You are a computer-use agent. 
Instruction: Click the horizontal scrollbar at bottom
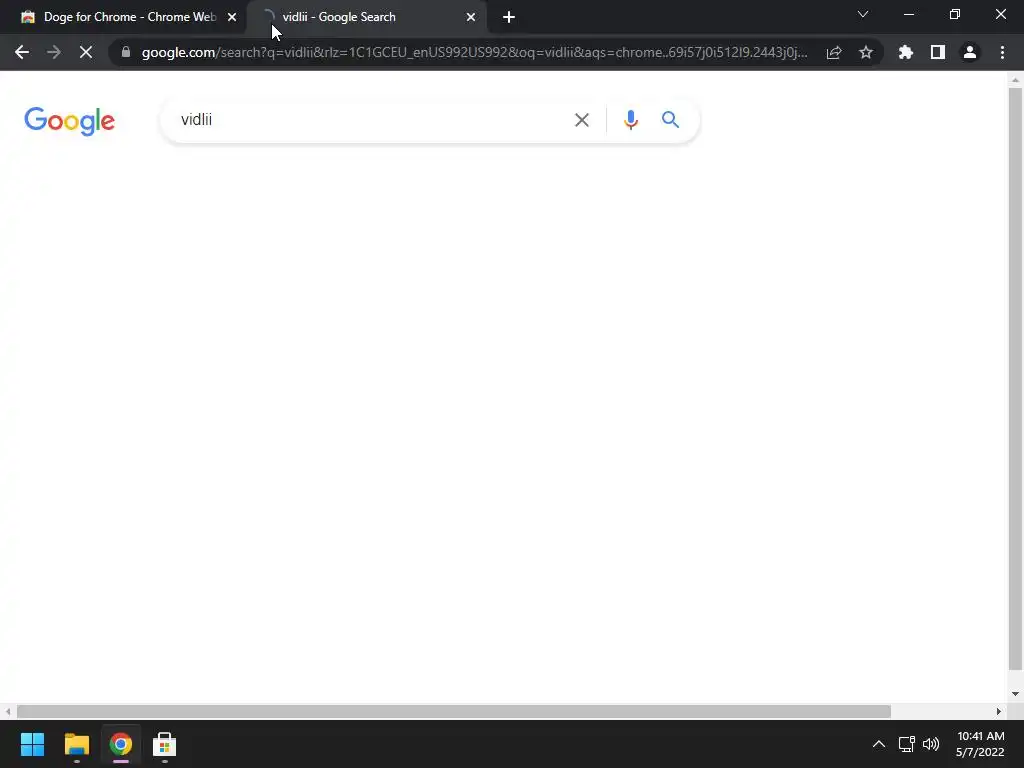(x=454, y=711)
